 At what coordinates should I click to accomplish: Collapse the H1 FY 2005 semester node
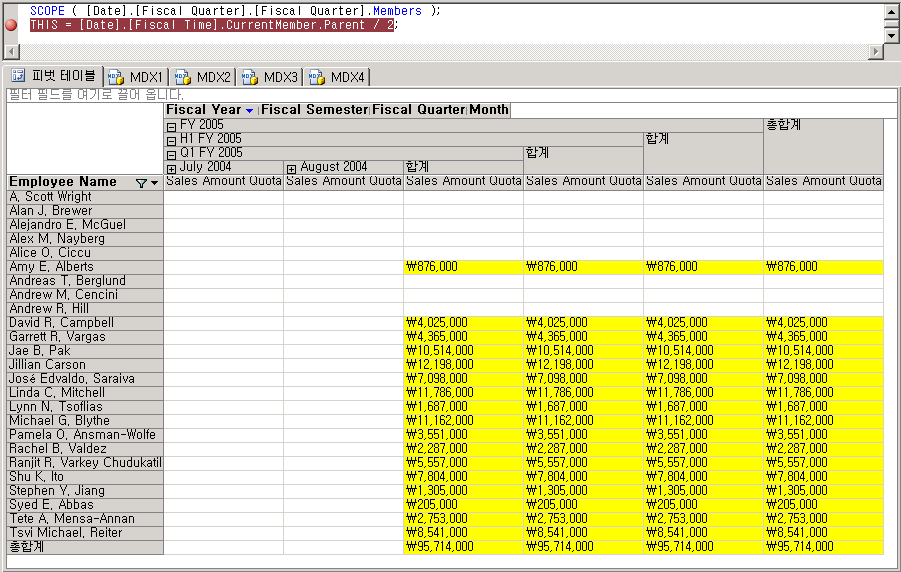coord(171,140)
